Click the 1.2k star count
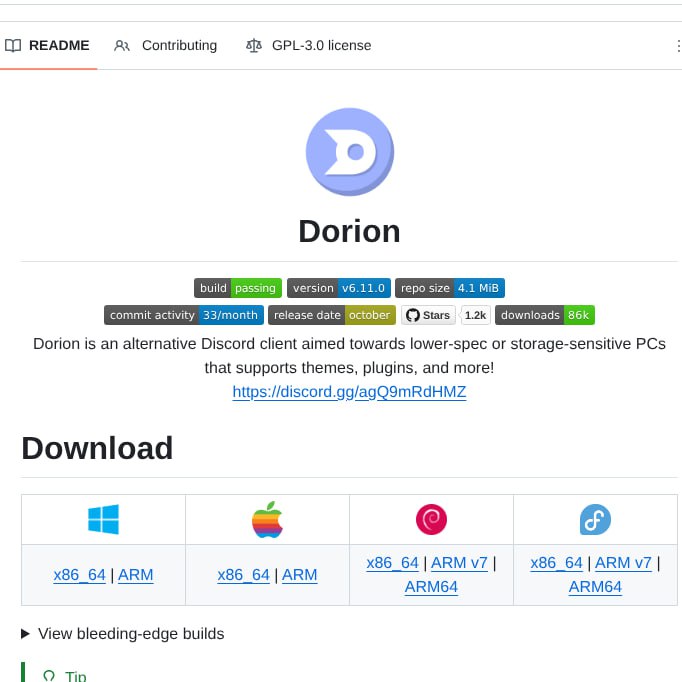This screenshot has height=682, width=682. pyautogui.click(x=475, y=315)
